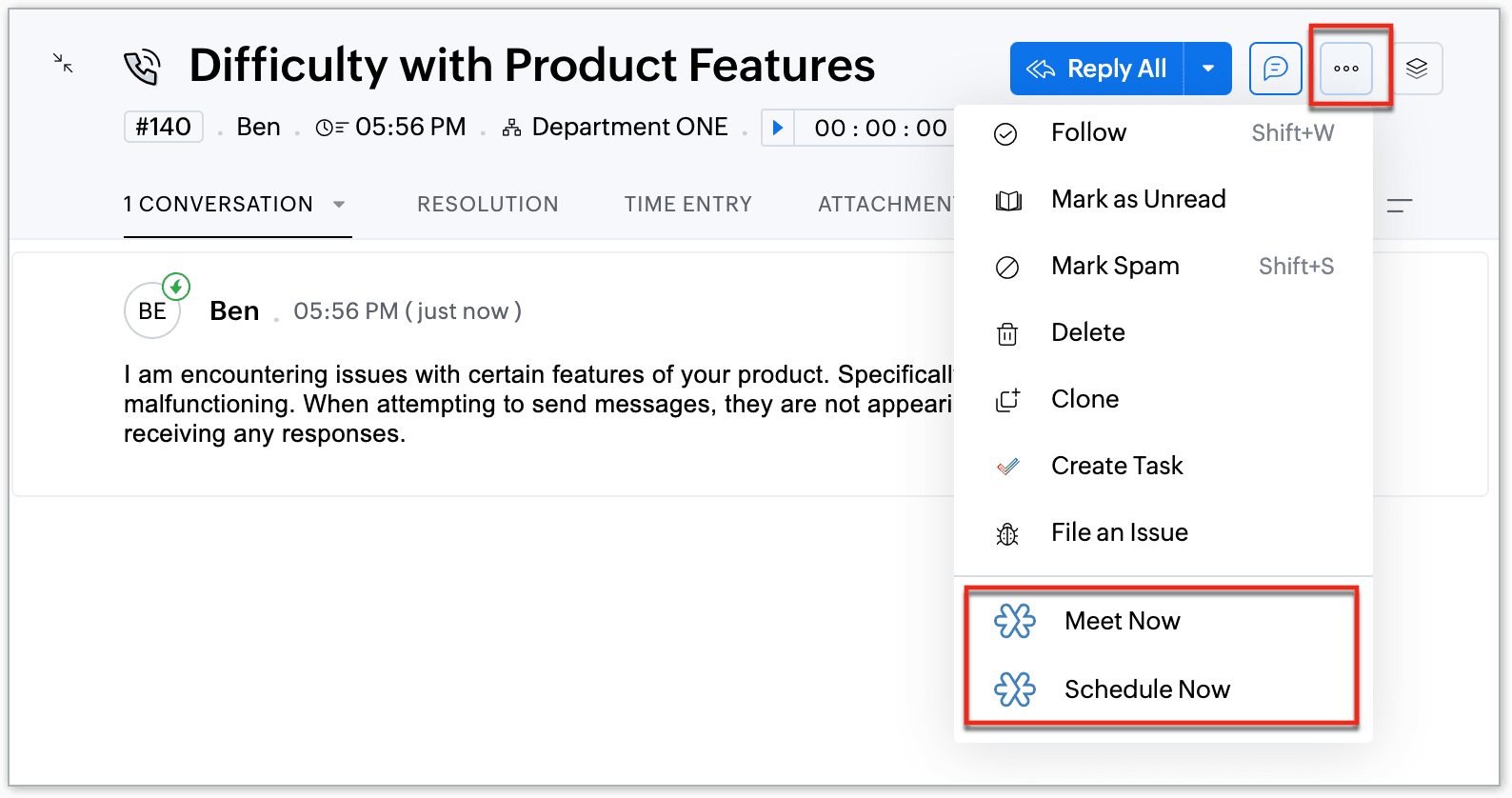This screenshot has width=1512, height=798.
Task: Select Follow from the menu
Action: point(1088,133)
